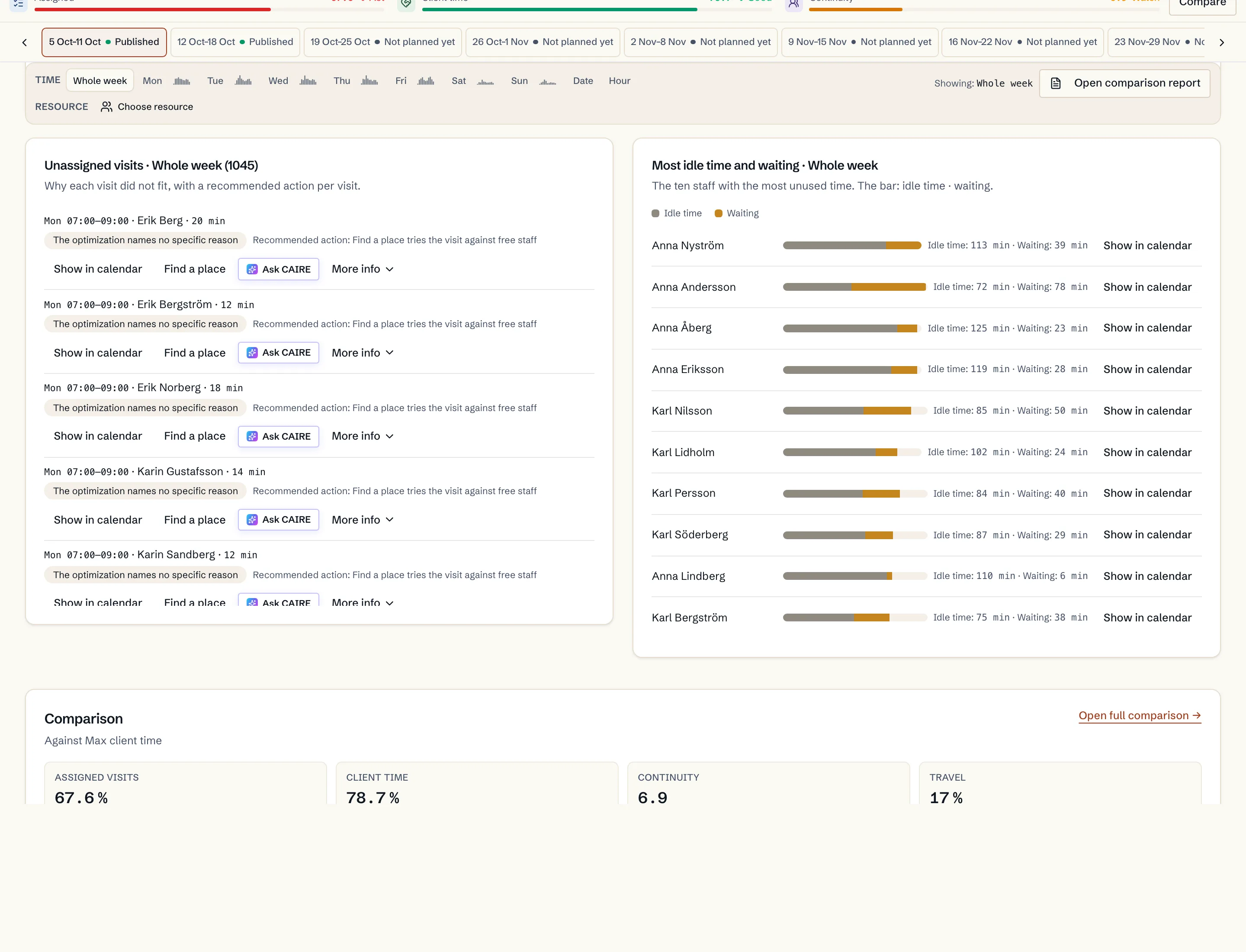Select the 12 Oct-18 Oct Published week
Screen dimensions: 1246x952
(235, 42)
